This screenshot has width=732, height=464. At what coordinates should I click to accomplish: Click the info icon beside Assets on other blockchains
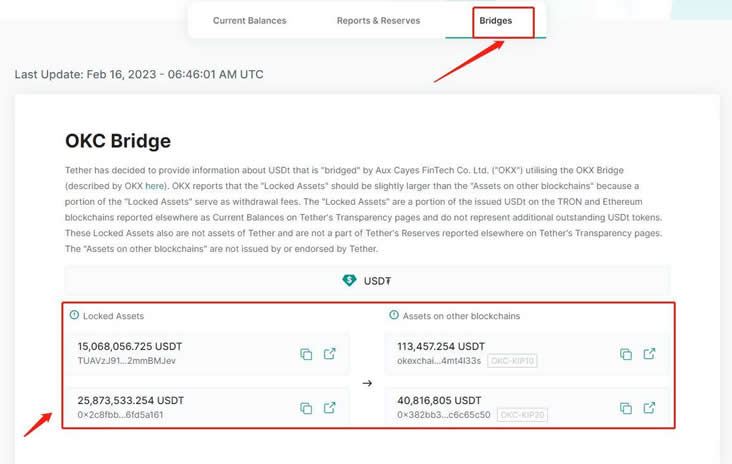(394, 315)
